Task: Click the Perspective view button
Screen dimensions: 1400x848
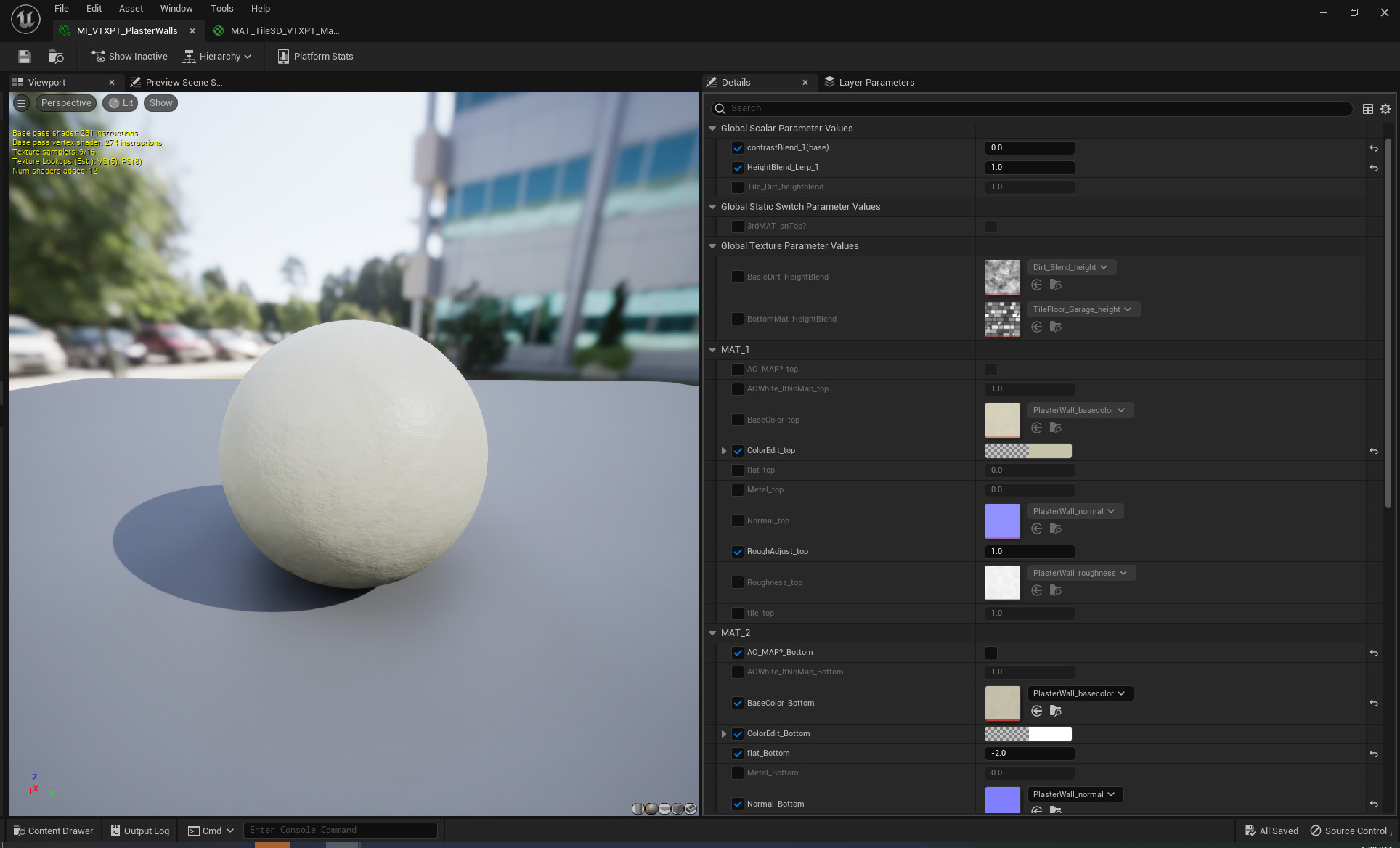Action: tap(66, 103)
